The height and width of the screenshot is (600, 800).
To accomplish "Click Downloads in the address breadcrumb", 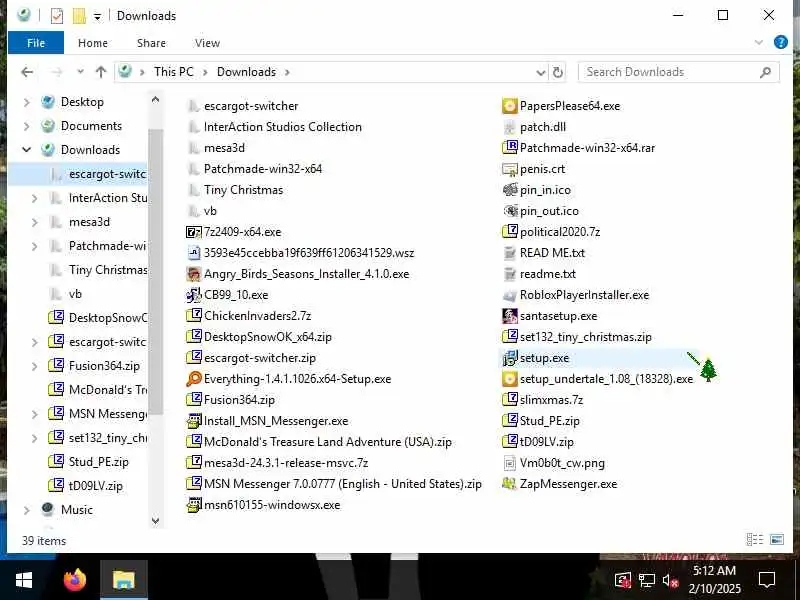I will coord(246,72).
